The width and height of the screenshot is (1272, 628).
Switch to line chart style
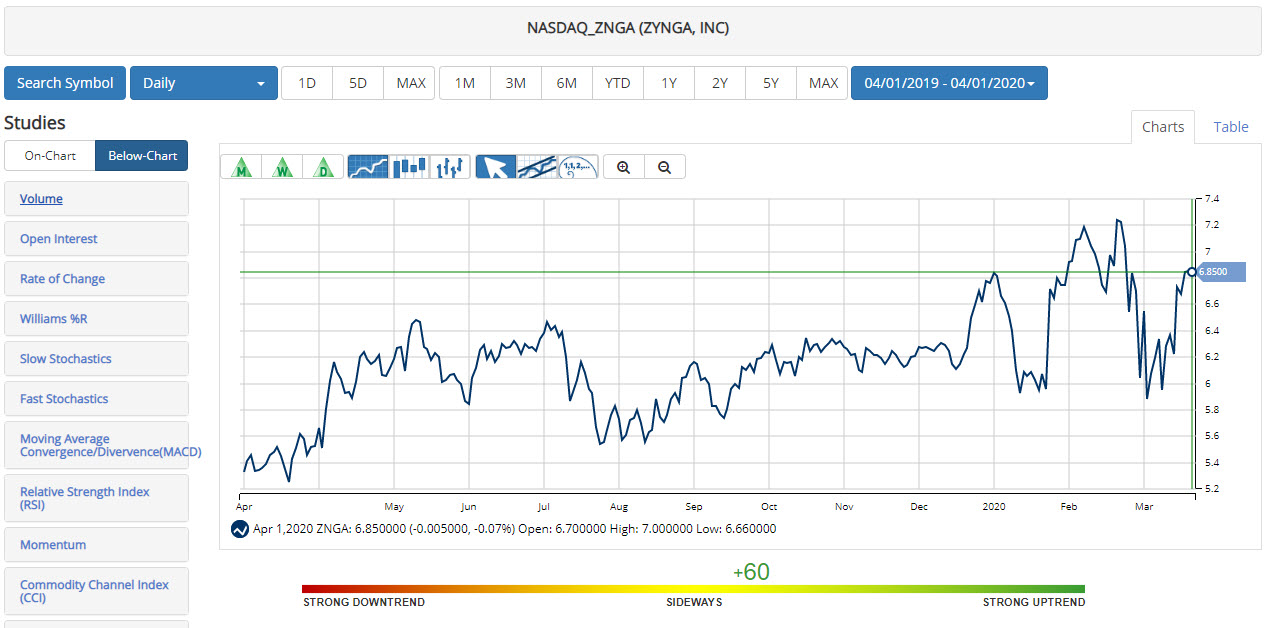(x=368, y=167)
